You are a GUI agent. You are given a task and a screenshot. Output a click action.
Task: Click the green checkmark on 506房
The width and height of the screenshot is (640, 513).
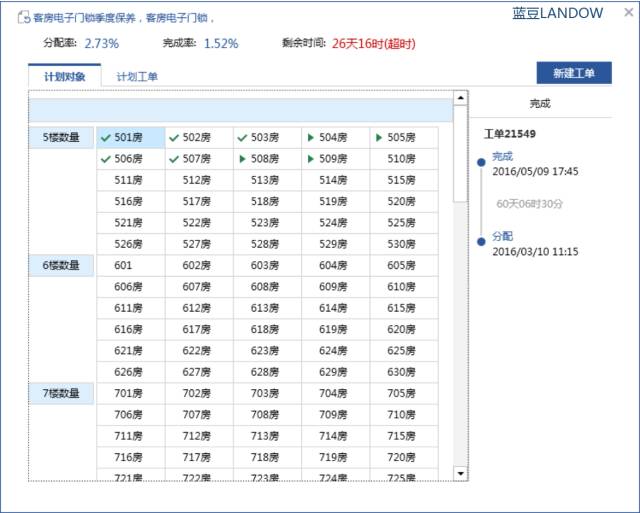coord(106,159)
